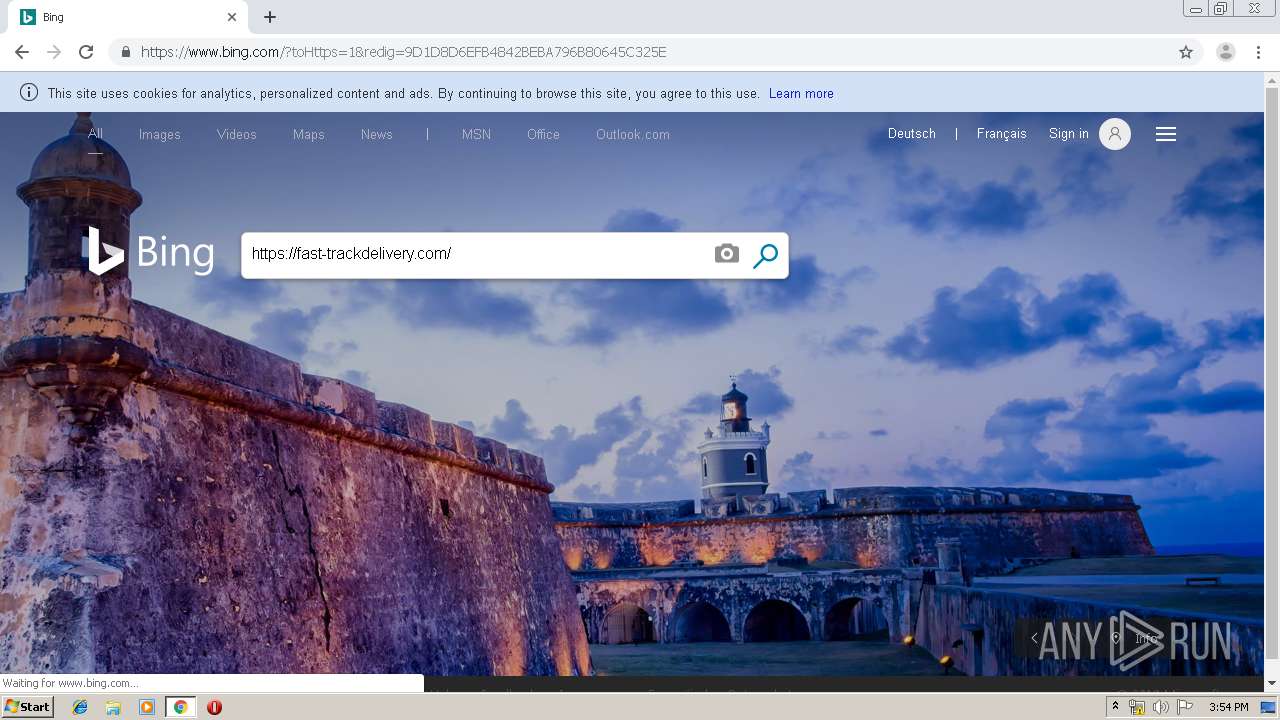The width and height of the screenshot is (1280, 720).
Task: Click the Bing search text box
Action: click(475, 254)
